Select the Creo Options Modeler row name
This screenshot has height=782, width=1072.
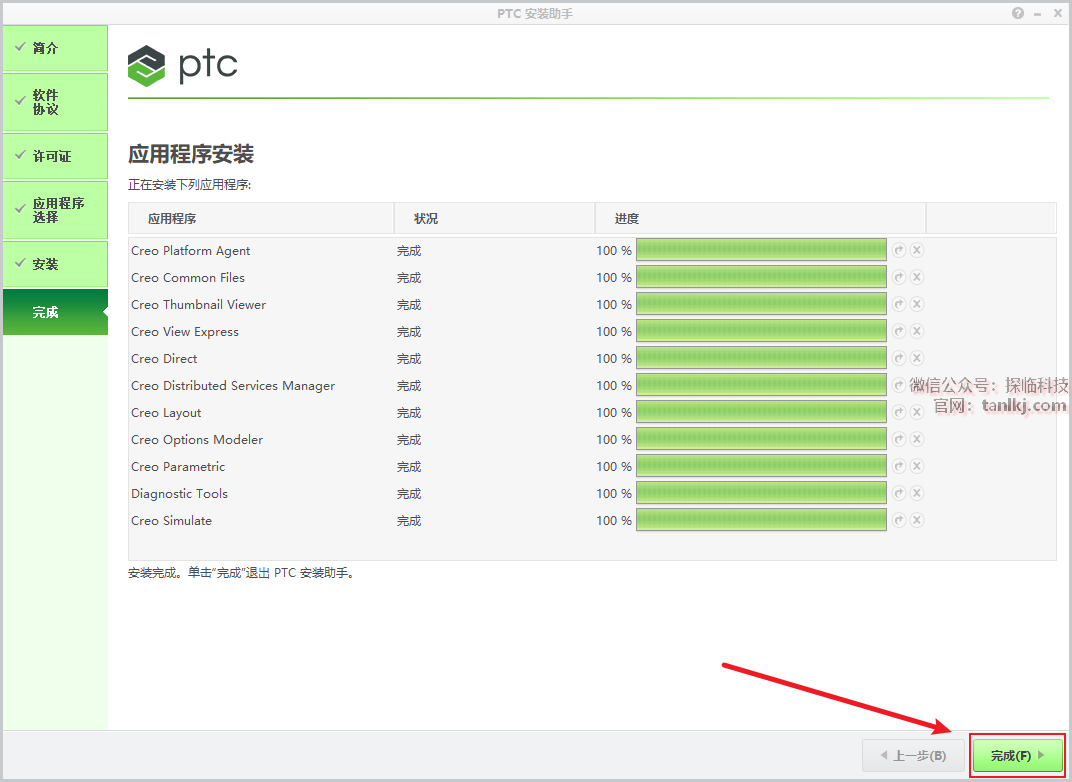pyautogui.click(x=197, y=440)
